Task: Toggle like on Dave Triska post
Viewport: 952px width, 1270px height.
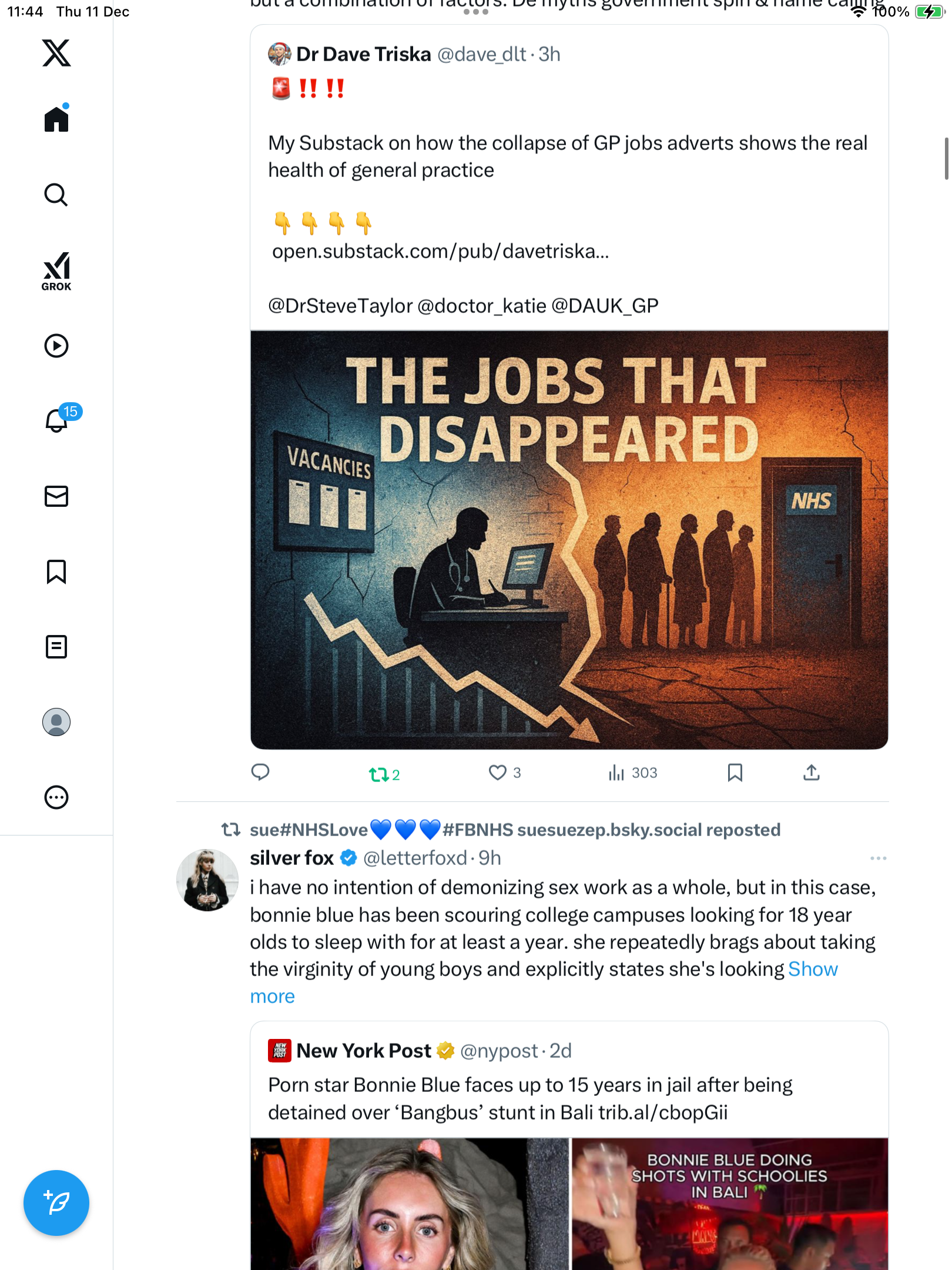Action: pyautogui.click(x=498, y=773)
